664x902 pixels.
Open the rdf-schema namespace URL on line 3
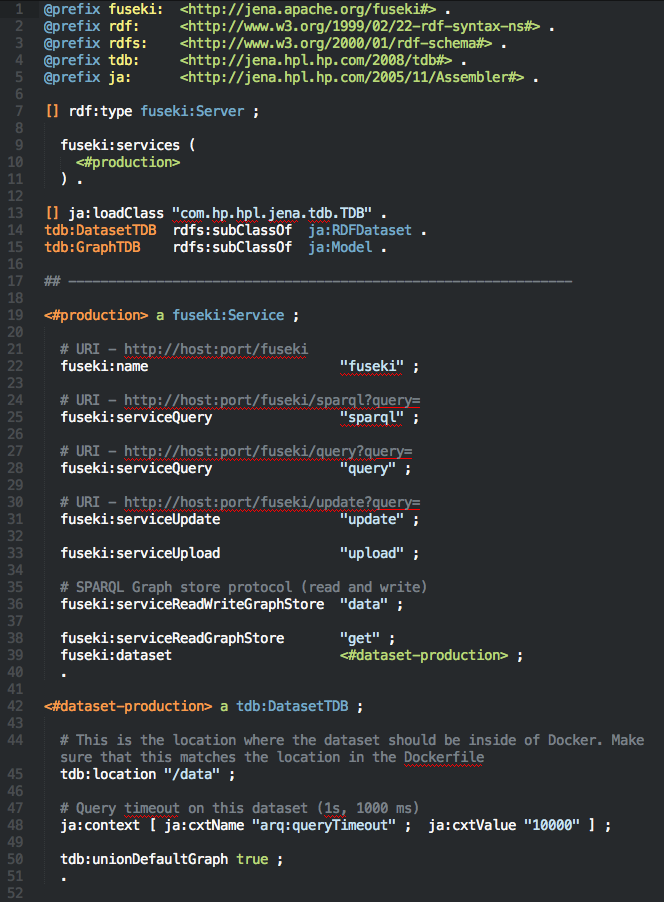tap(336, 43)
